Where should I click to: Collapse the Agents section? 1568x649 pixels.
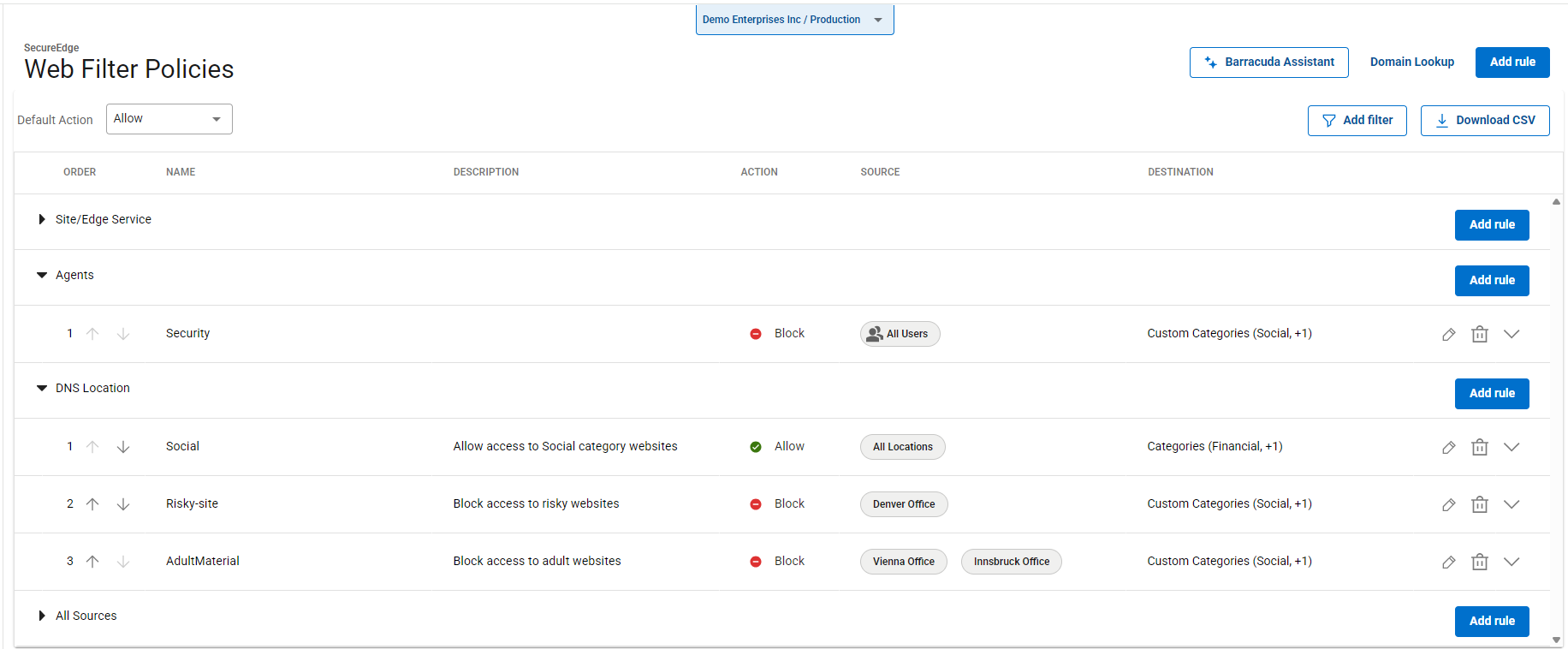pyautogui.click(x=42, y=275)
